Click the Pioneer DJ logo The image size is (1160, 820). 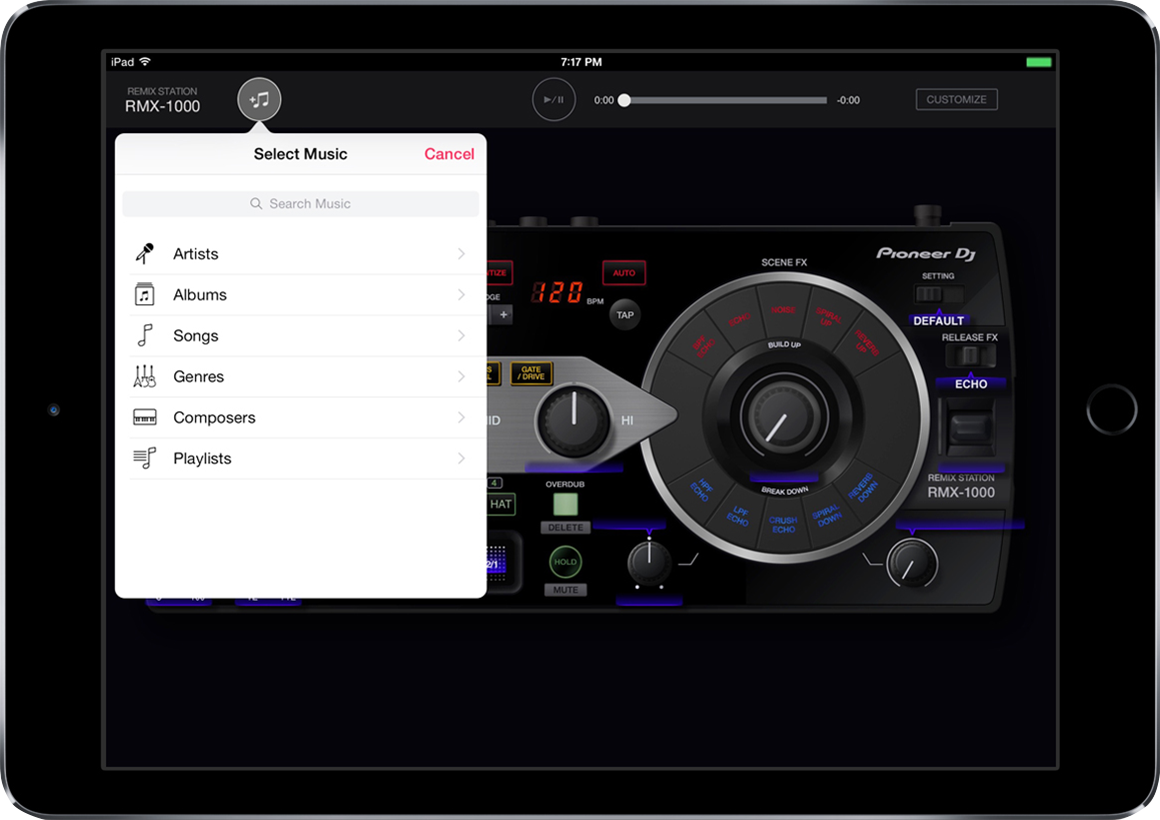926,254
